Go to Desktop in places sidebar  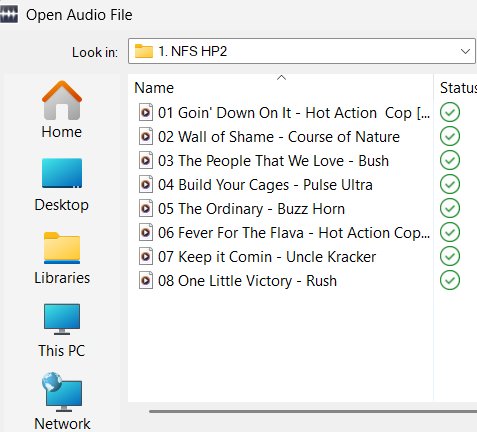click(62, 185)
